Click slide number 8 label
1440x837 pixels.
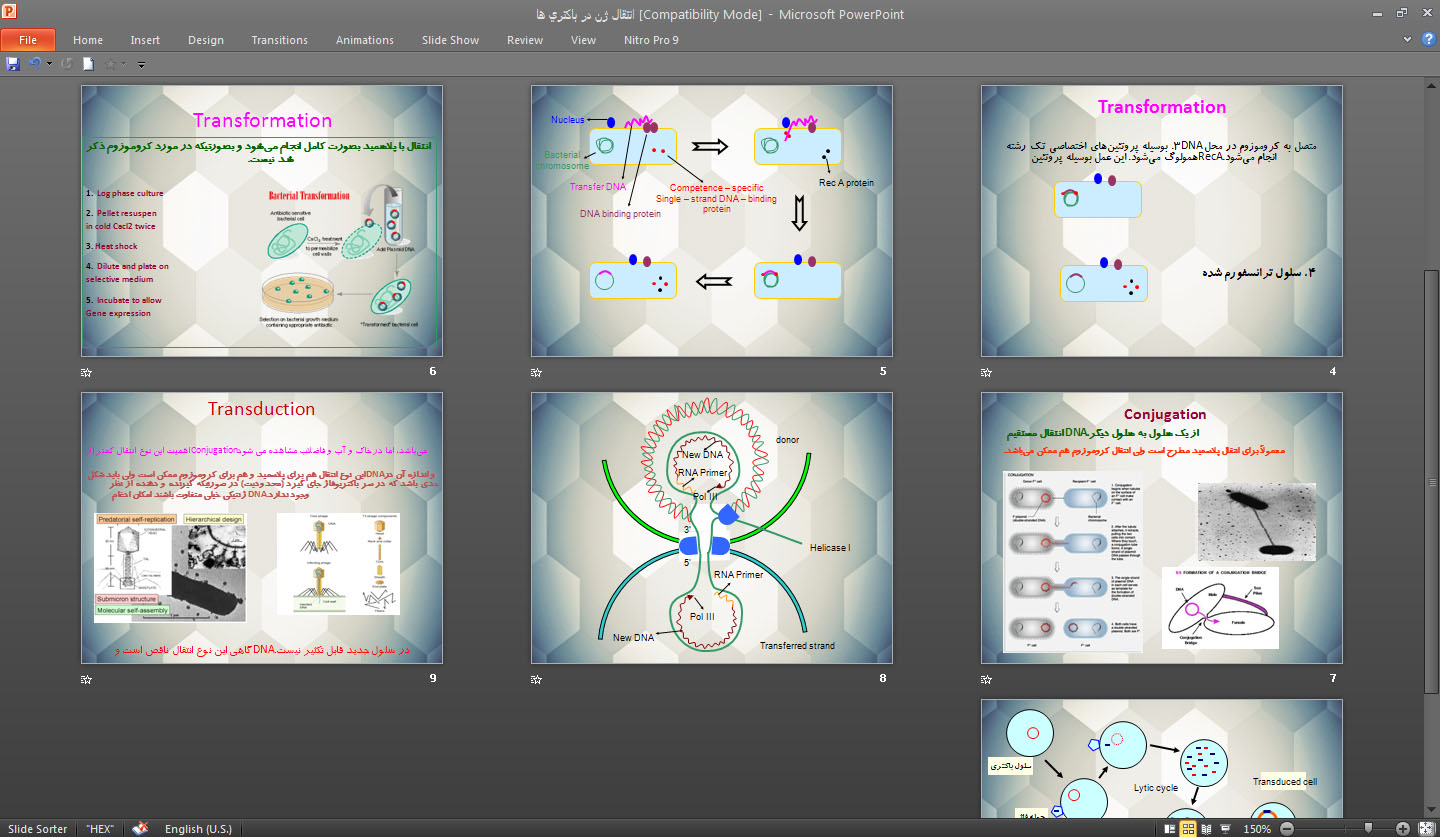[x=883, y=679]
